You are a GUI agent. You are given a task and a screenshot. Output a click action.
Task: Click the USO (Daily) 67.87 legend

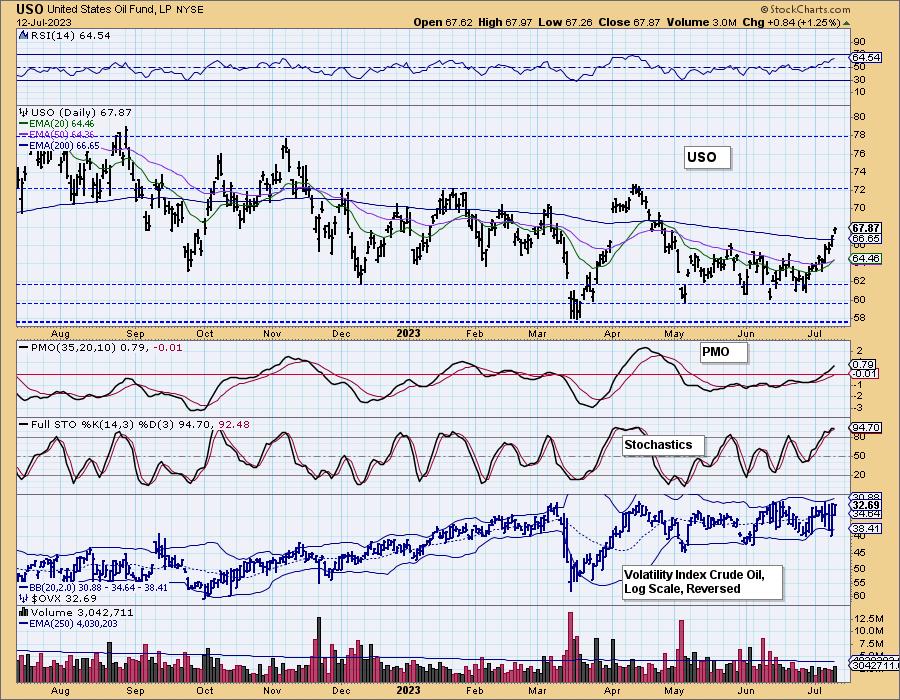pos(82,112)
